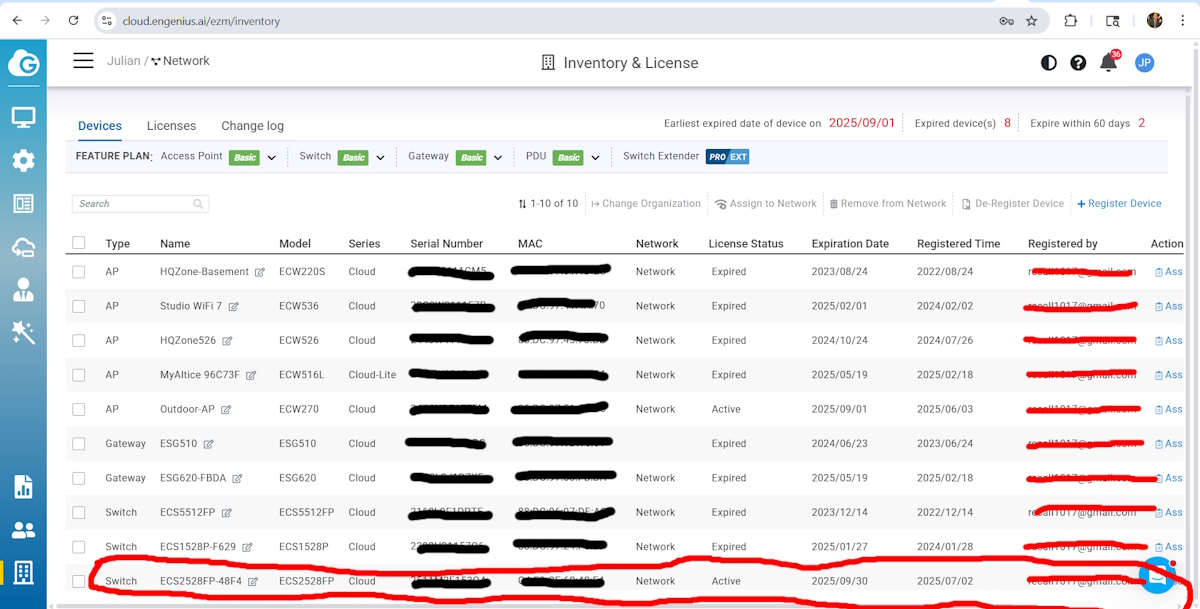This screenshot has height=609, width=1200.
Task: Select the HQZone526 row checkbox
Action: tap(79, 340)
